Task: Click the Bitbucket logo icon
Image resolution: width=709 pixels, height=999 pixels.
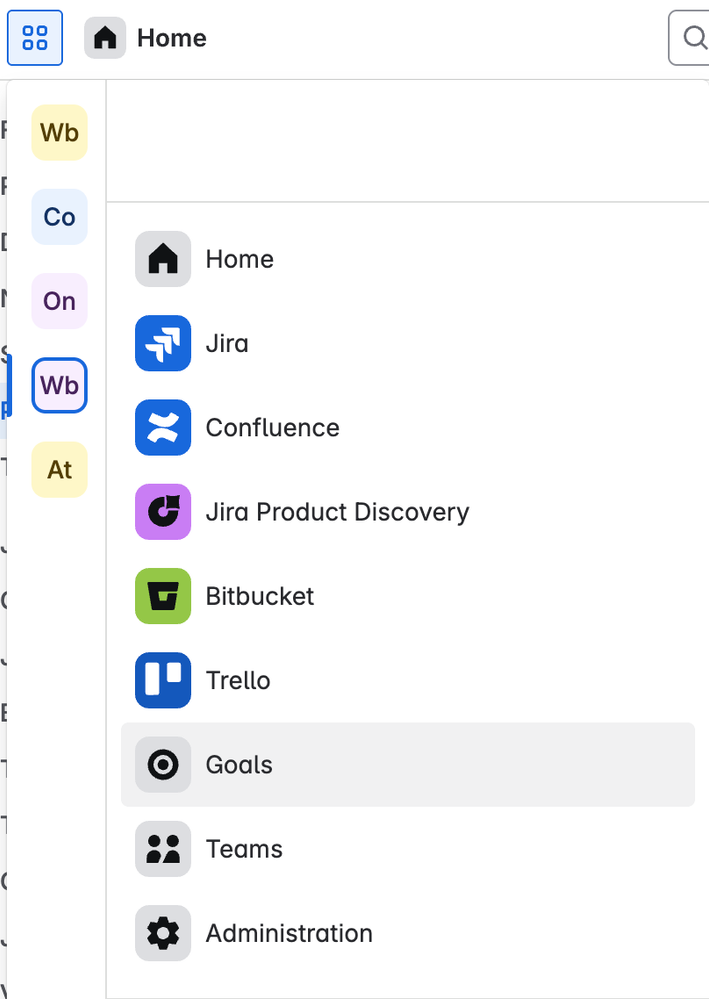Action: pos(163,596)
